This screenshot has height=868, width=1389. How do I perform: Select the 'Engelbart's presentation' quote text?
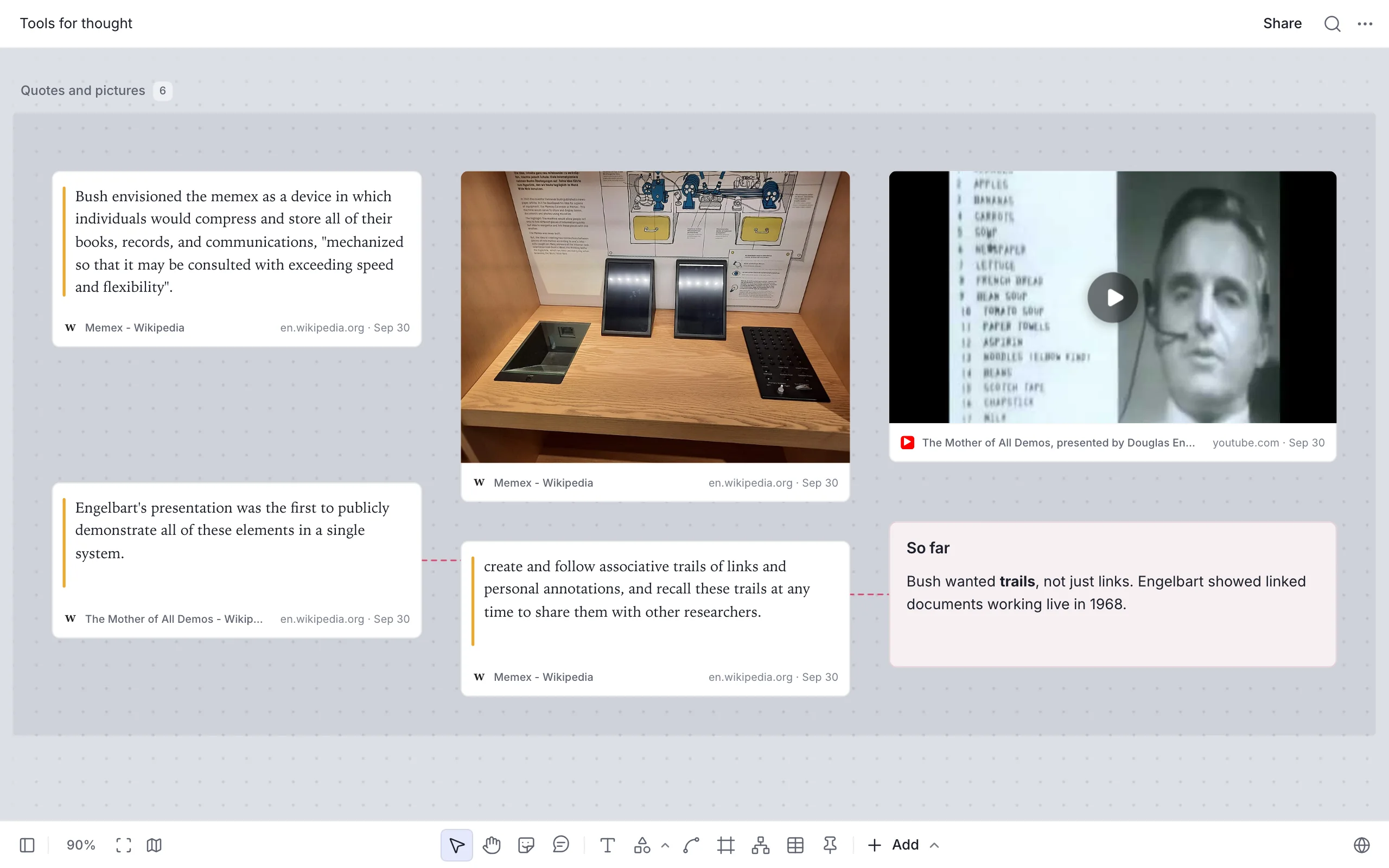click(232, 531)
